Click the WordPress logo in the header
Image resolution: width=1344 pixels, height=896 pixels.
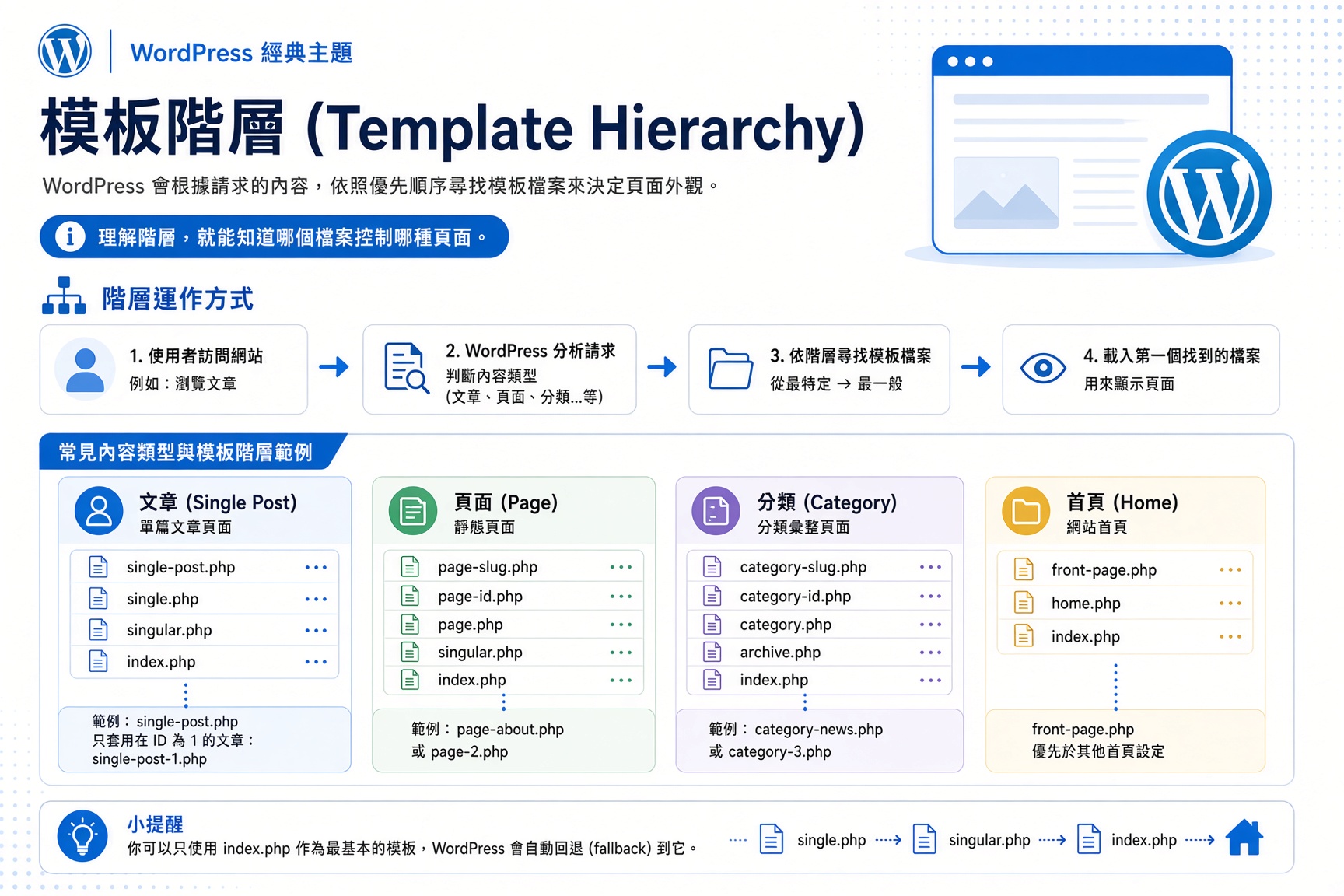pyautogui.click(x=65, y=51)
